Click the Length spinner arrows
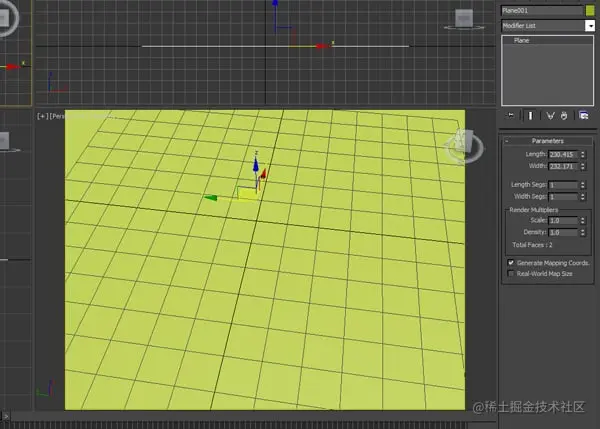This screenshot has width=600, height=429. tap(582, 154)
